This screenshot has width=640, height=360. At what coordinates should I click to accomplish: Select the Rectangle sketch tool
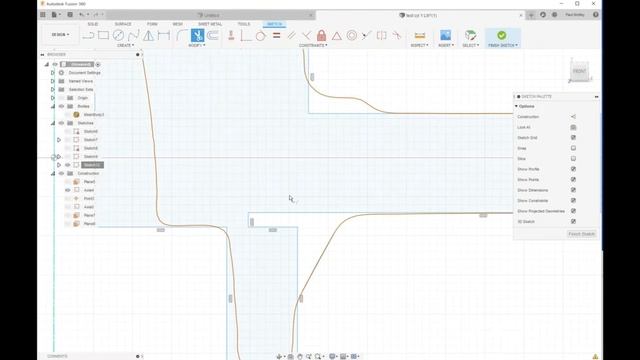click(103, 36)
